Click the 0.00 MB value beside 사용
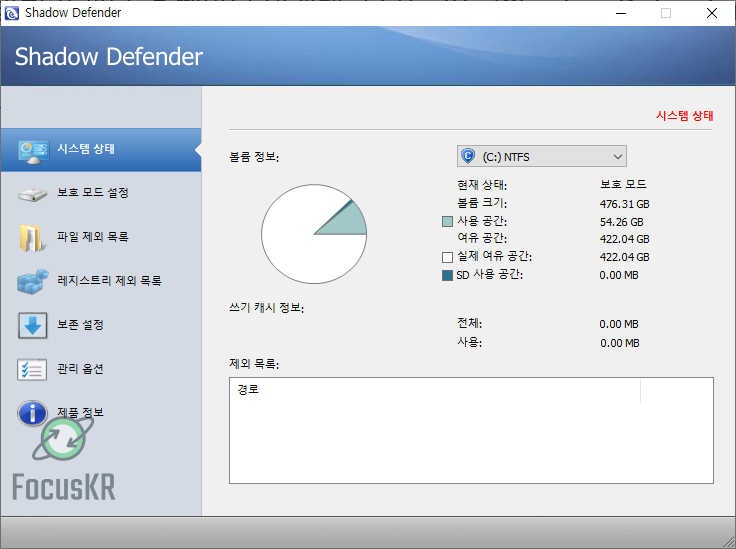The width and height of the screenshot is (736, 549). (620, 343)
